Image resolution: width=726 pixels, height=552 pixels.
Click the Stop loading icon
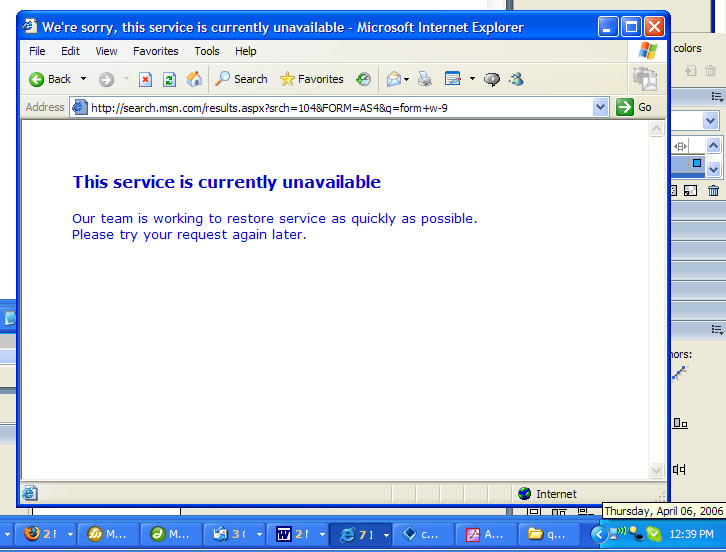[x=145, y=79]
